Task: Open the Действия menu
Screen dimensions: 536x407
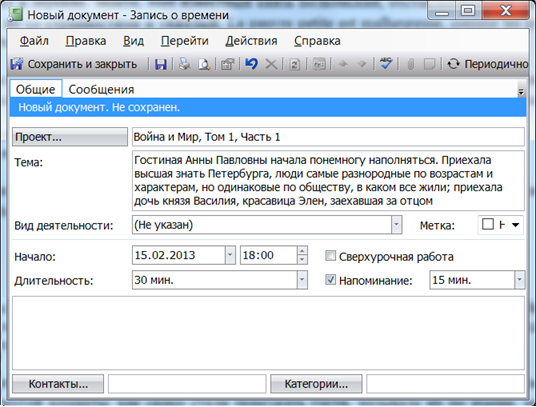Action: click(x=251, y=41)
